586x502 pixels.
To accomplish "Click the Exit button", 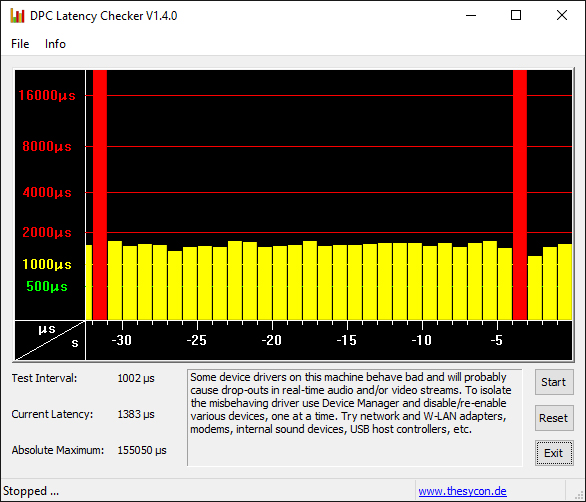I will click(554, 453).
